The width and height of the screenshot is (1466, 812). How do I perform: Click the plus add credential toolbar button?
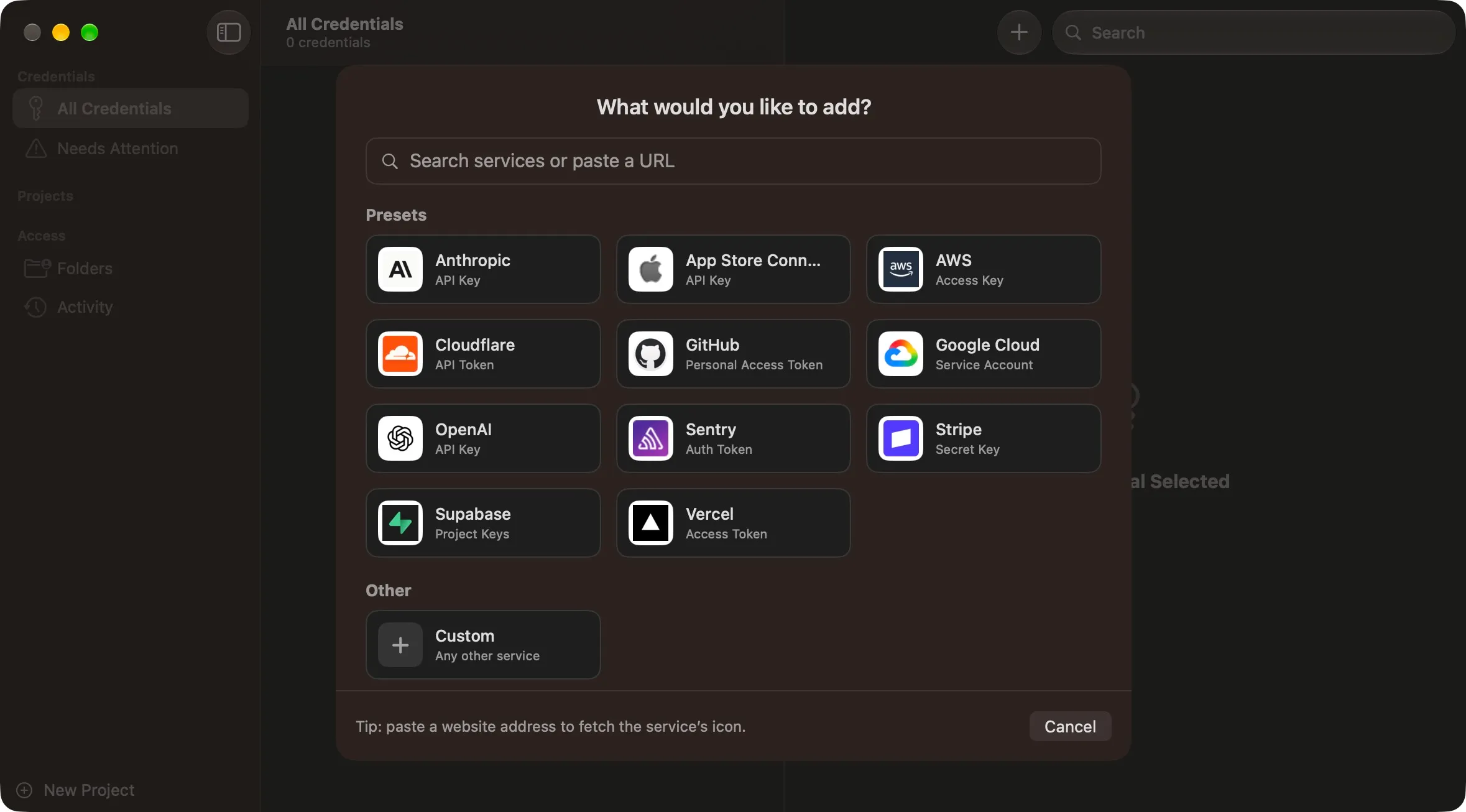point(1019,32)
